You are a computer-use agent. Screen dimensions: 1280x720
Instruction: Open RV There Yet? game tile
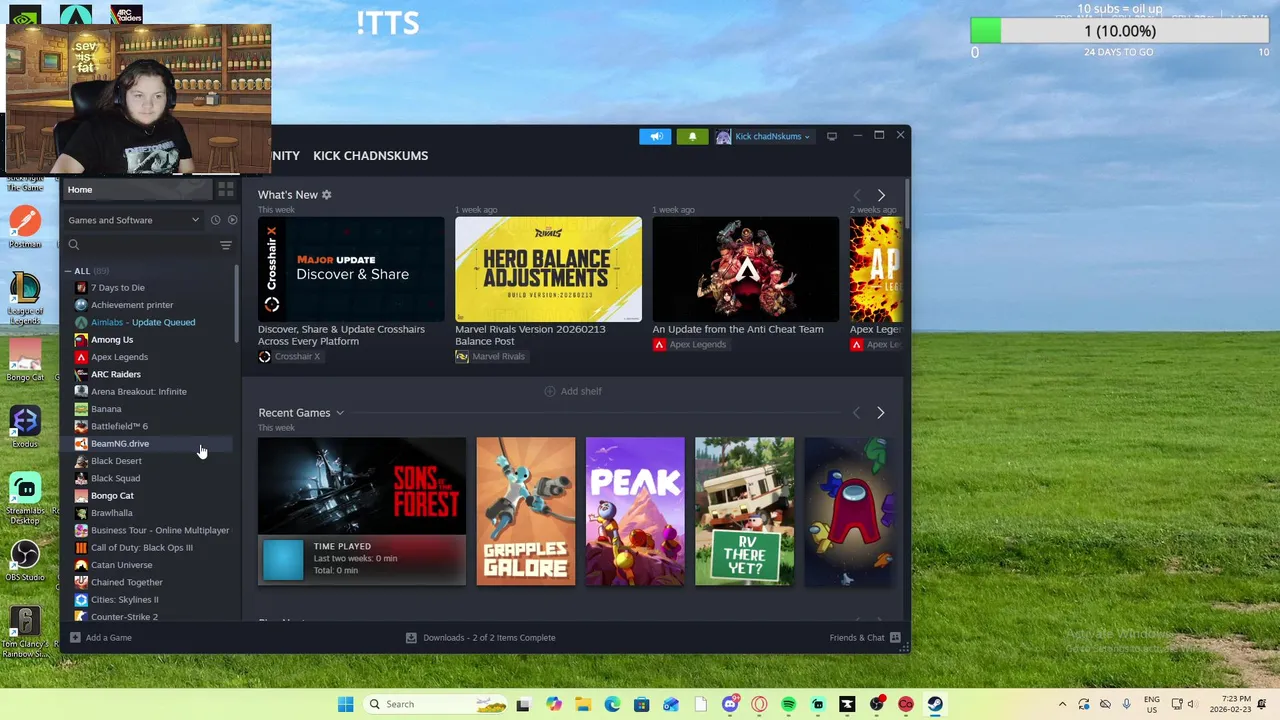(x=744, y=511)
